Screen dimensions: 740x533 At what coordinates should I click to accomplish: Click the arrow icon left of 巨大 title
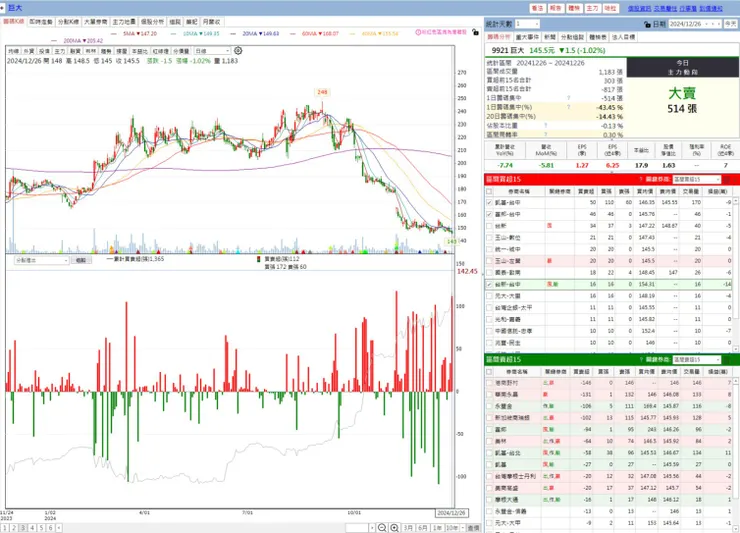[x=3, y=8]
